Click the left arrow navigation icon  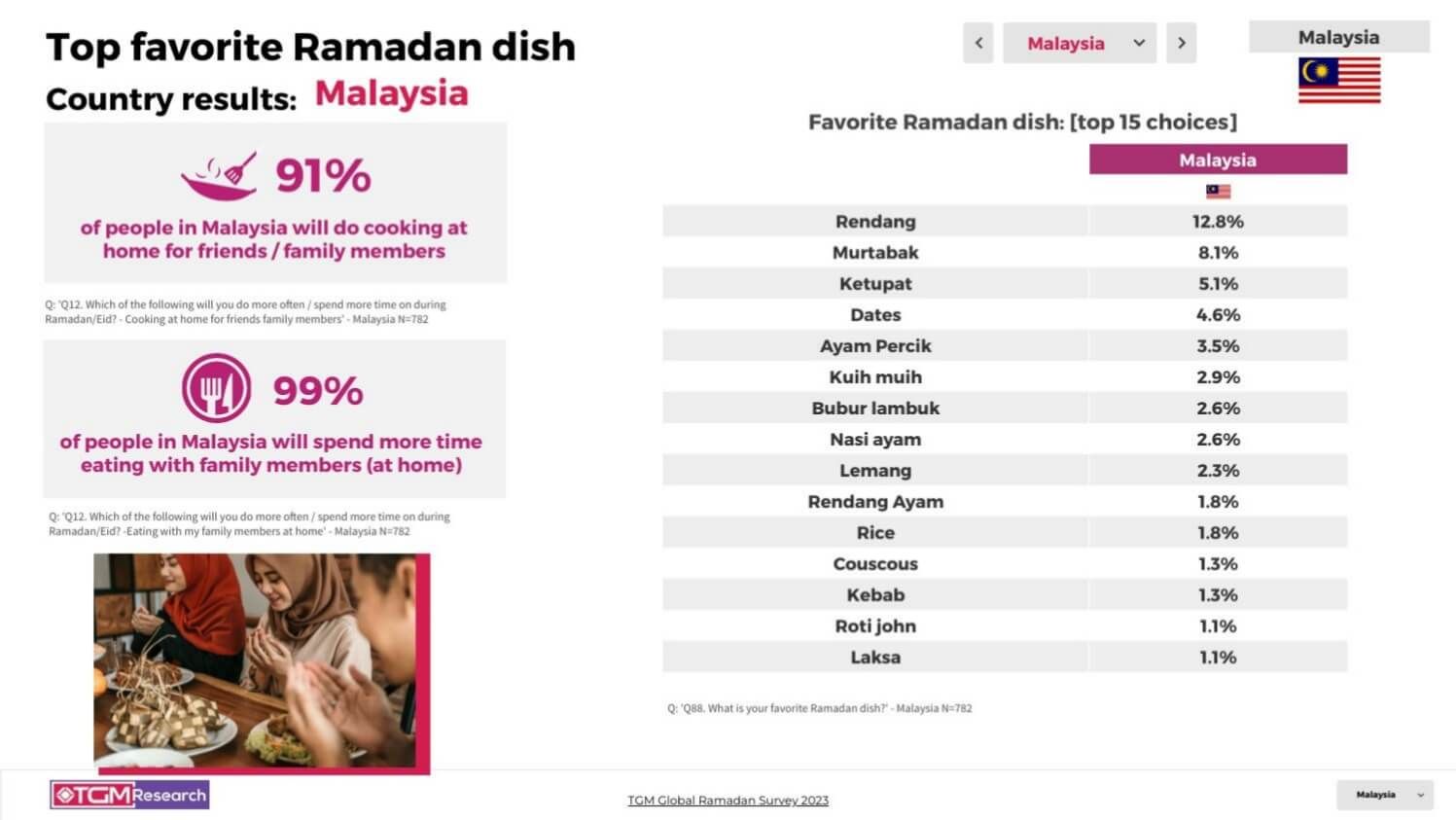click(x=978, y=43)
